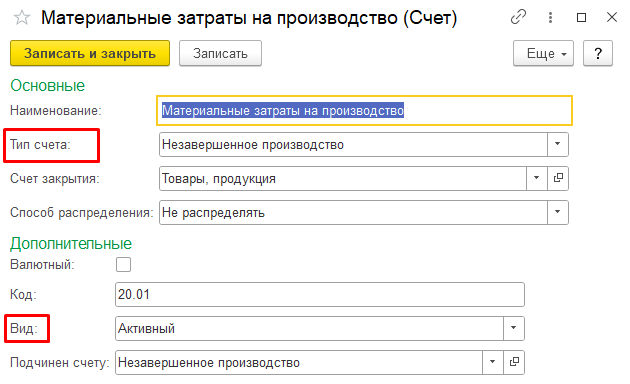Viewport: 630px width, 384px height.
Task: Expand the Подчинен счету dropdown arrow
Action: [x=493, y=362]
